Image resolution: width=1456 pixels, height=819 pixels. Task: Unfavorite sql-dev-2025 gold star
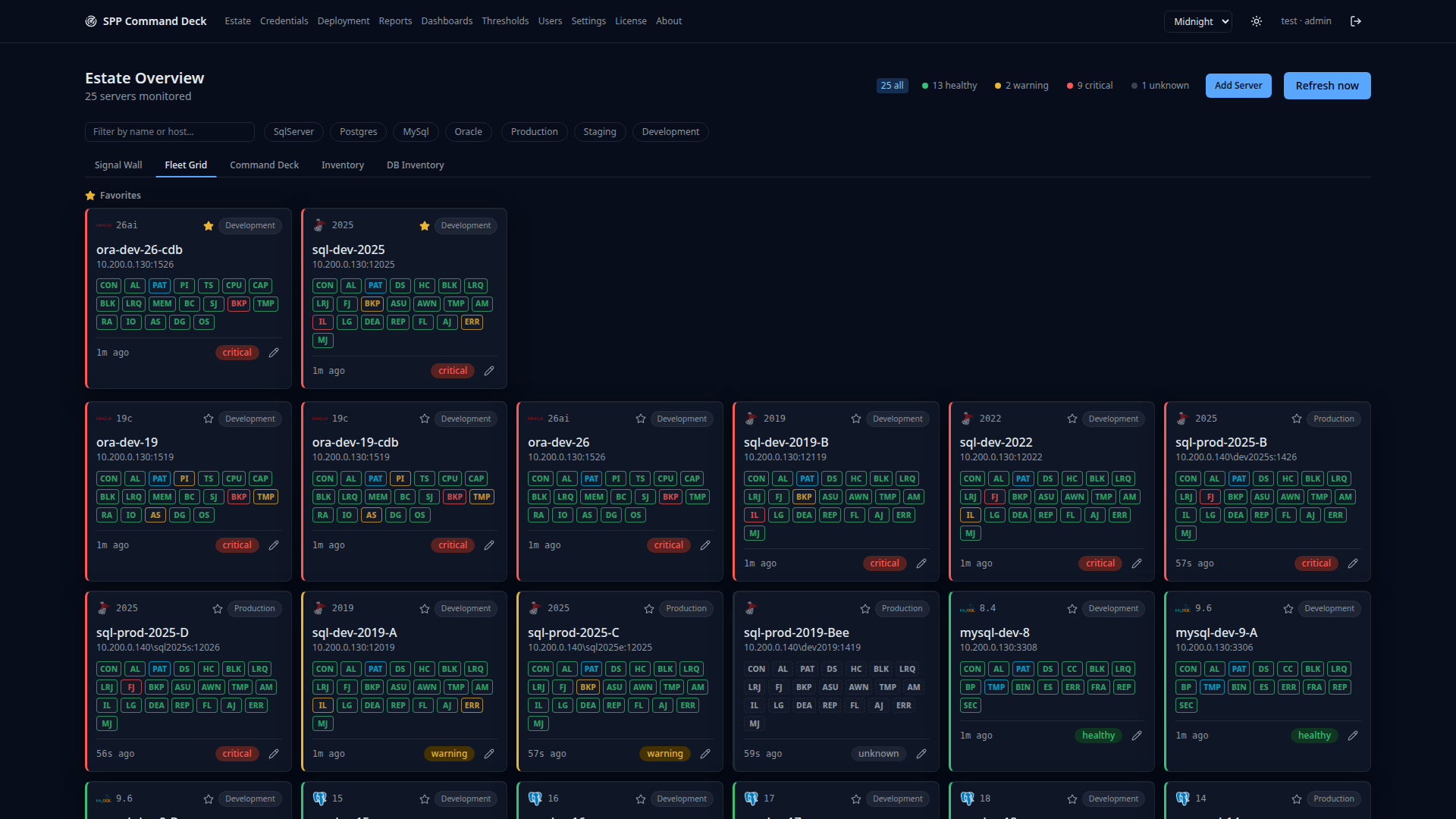[x=425, y=226]
